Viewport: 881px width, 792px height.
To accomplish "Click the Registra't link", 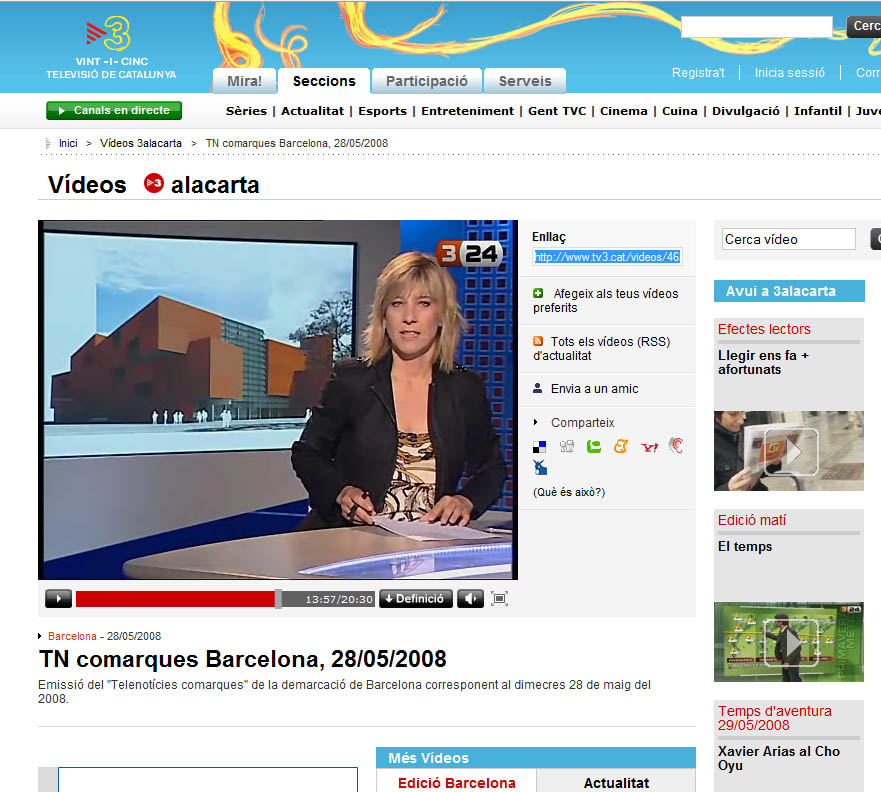I will 698,72.
